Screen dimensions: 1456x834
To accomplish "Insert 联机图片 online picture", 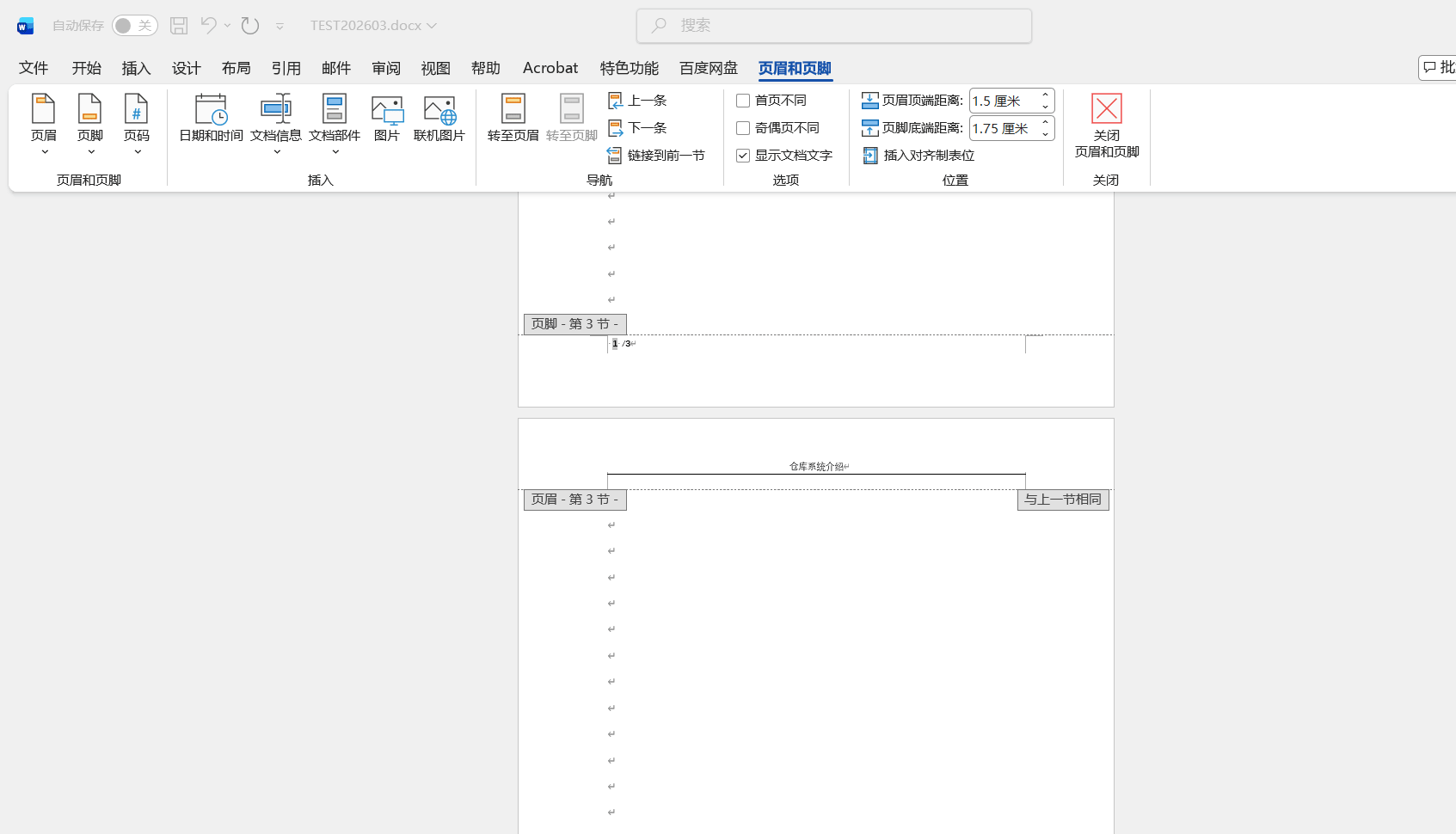I will point(439,118).
